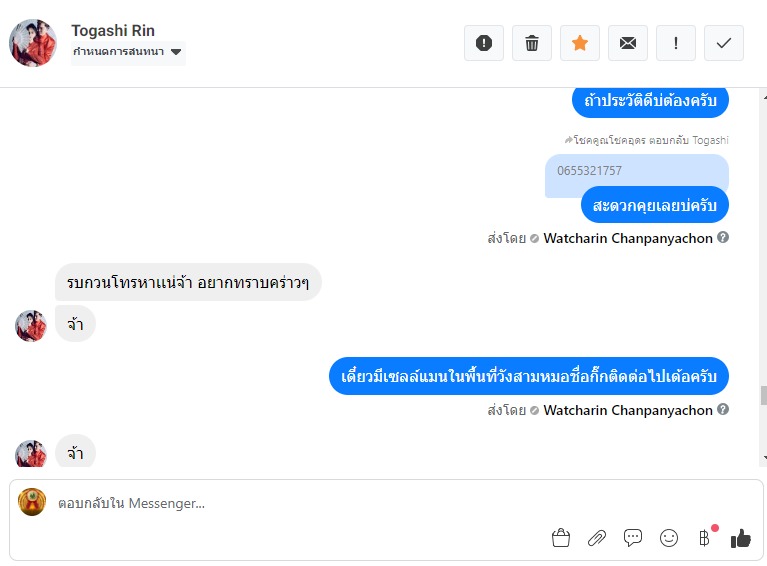Click Togashi Rin's header profile picture
The image size is (767, 566).
[x=33, y=43]
